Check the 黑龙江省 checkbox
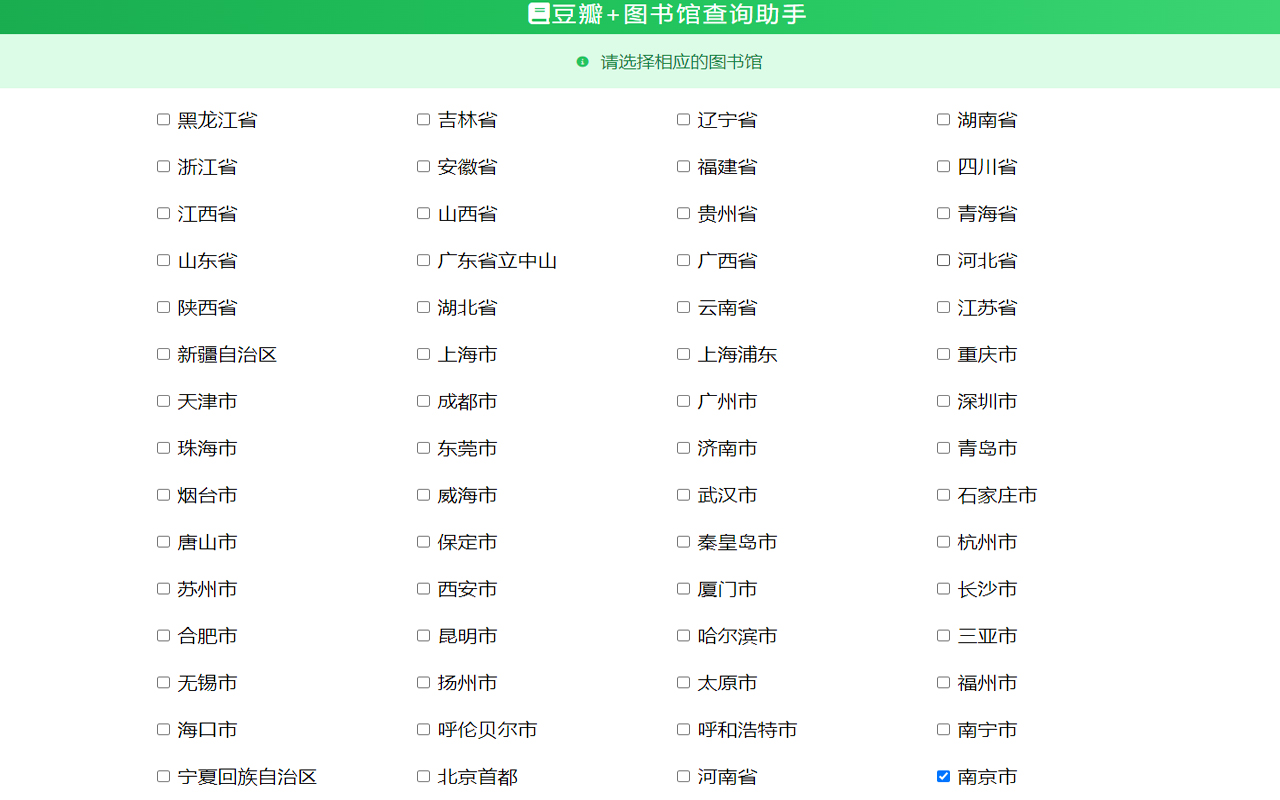 (162, 118)
